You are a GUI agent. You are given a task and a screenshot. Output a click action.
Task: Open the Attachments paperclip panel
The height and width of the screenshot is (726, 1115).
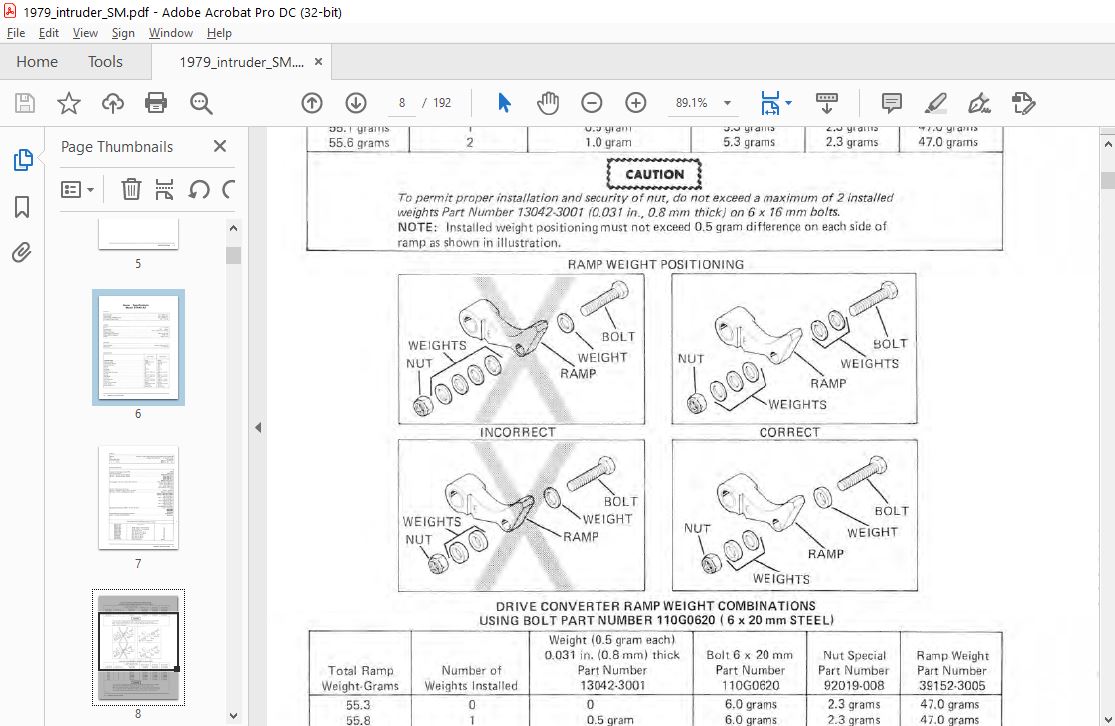tap(22, 252)
